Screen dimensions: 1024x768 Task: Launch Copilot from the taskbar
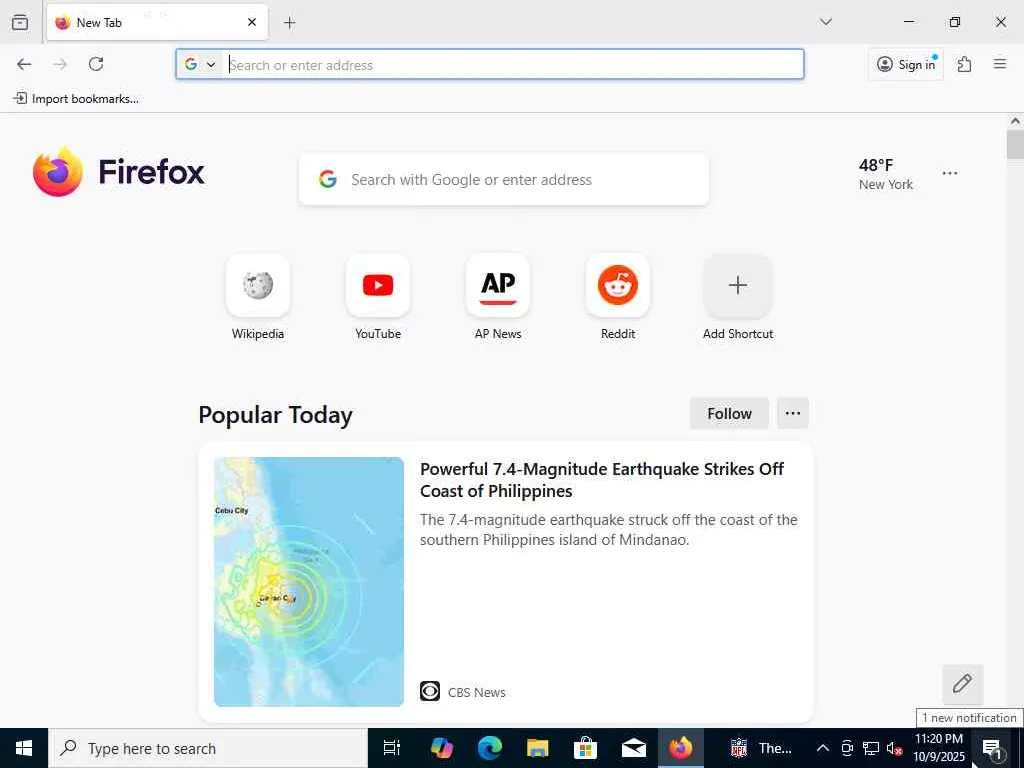442,748
